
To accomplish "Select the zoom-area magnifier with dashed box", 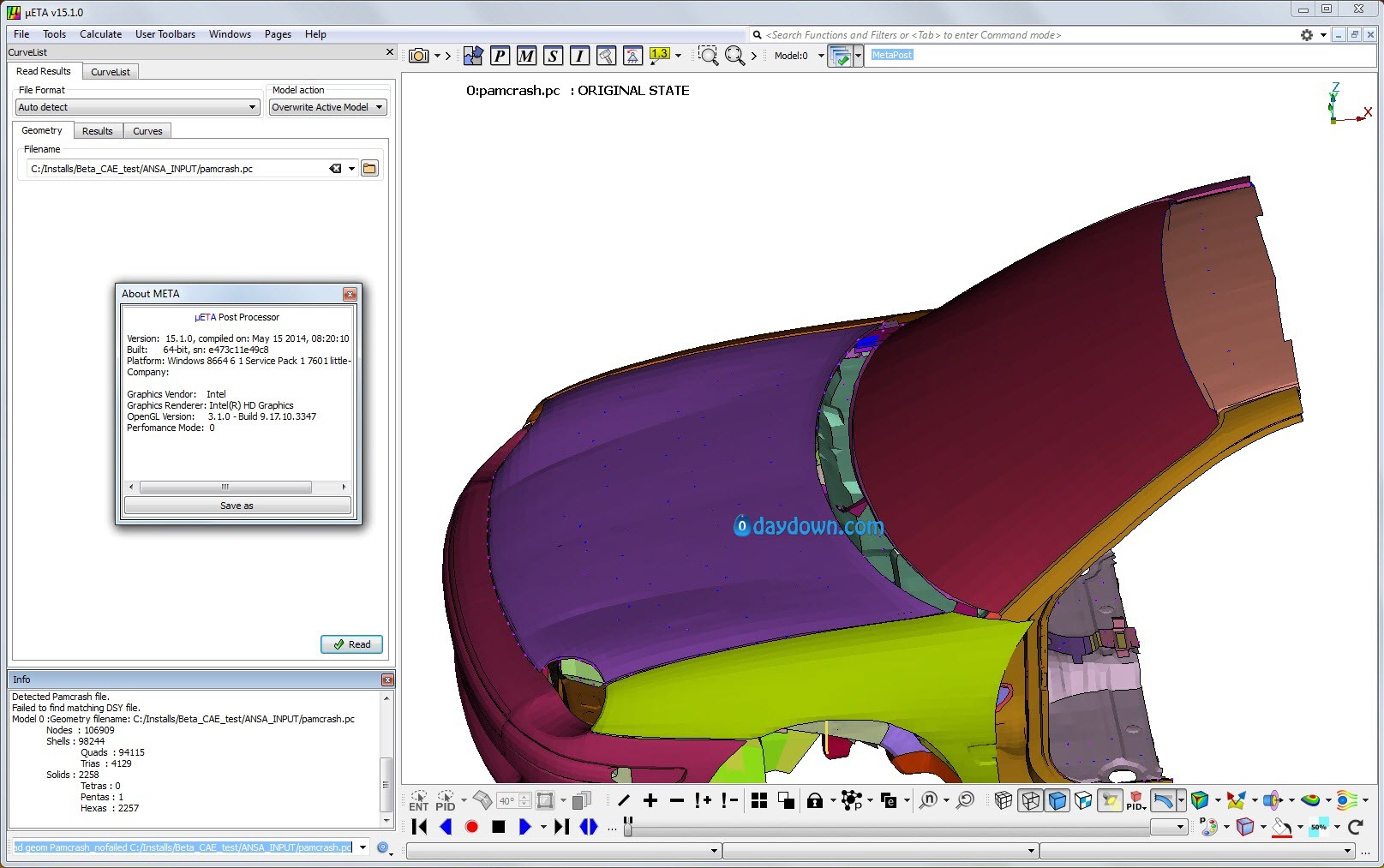I will [x=708, y=56].
